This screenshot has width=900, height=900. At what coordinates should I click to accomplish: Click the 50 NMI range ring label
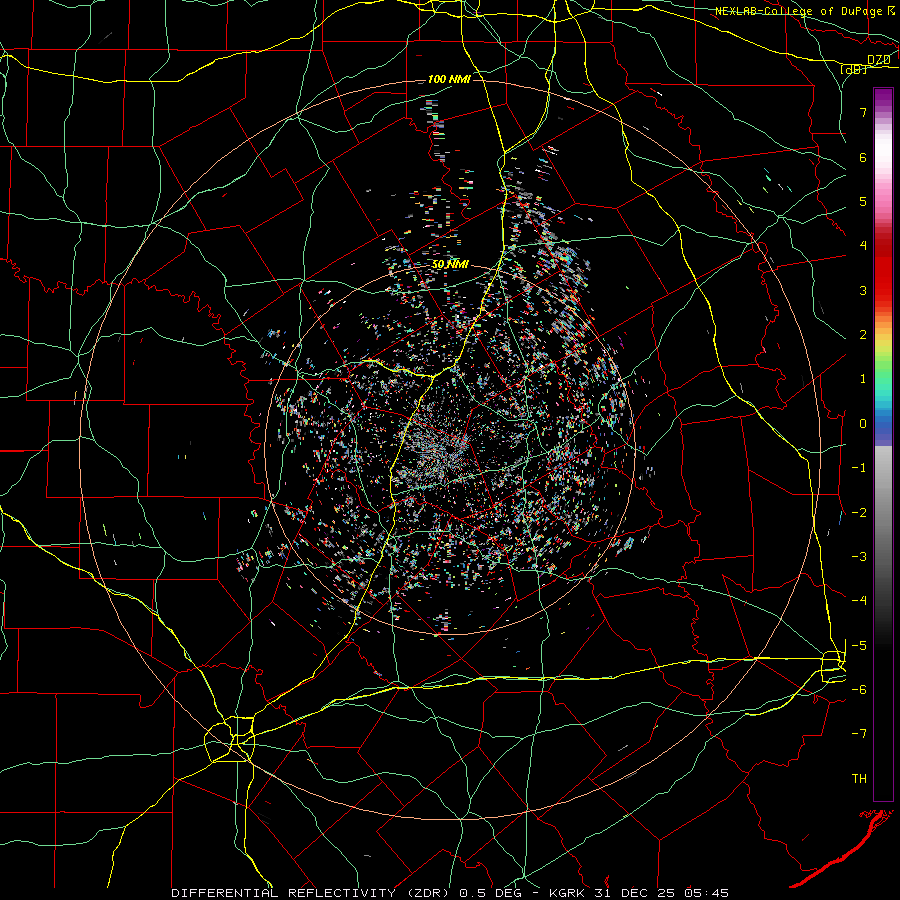pos(450,265)
